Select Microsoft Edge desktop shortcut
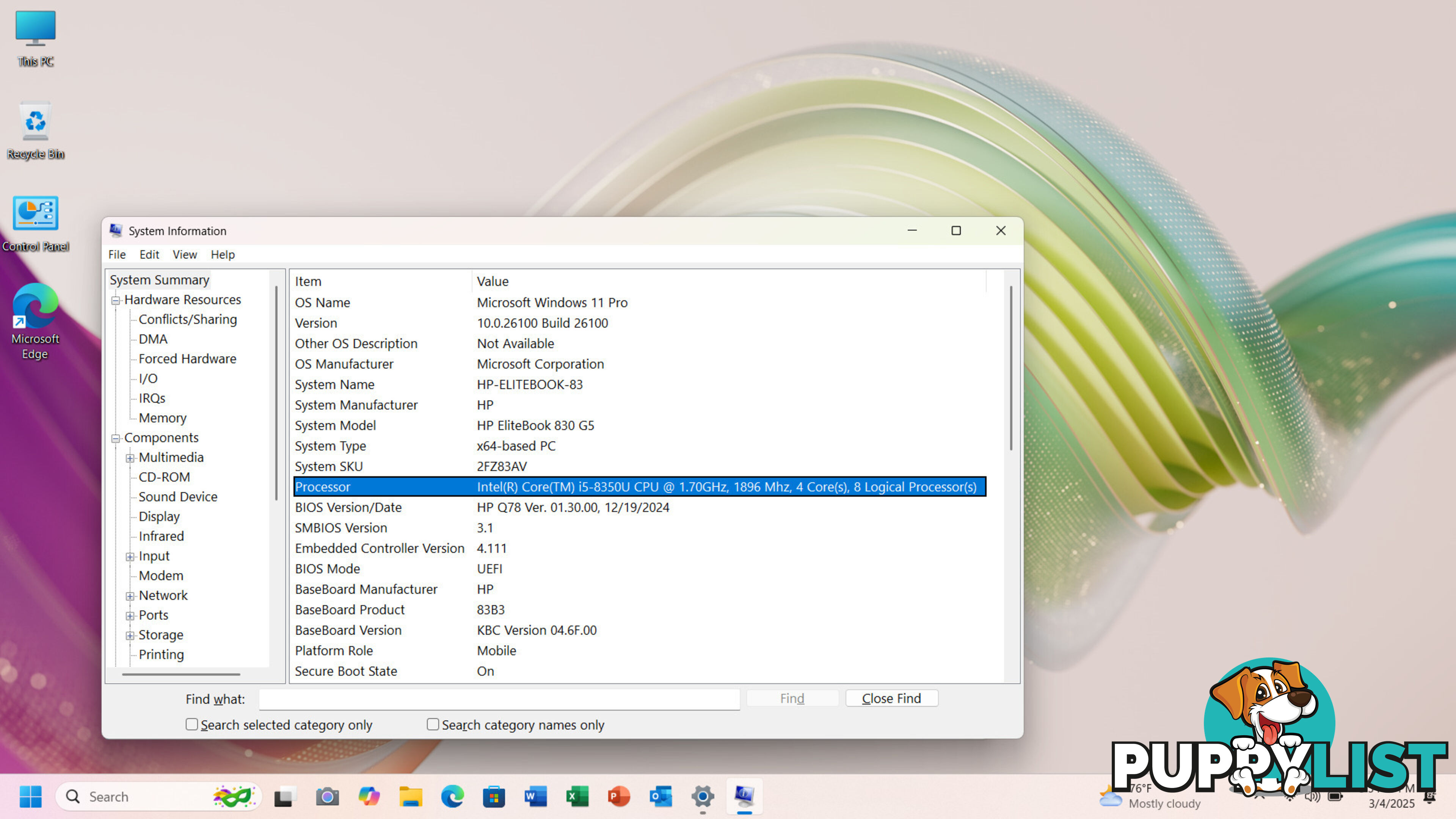This screenshot has height=819, width=1456. point(35,322)
